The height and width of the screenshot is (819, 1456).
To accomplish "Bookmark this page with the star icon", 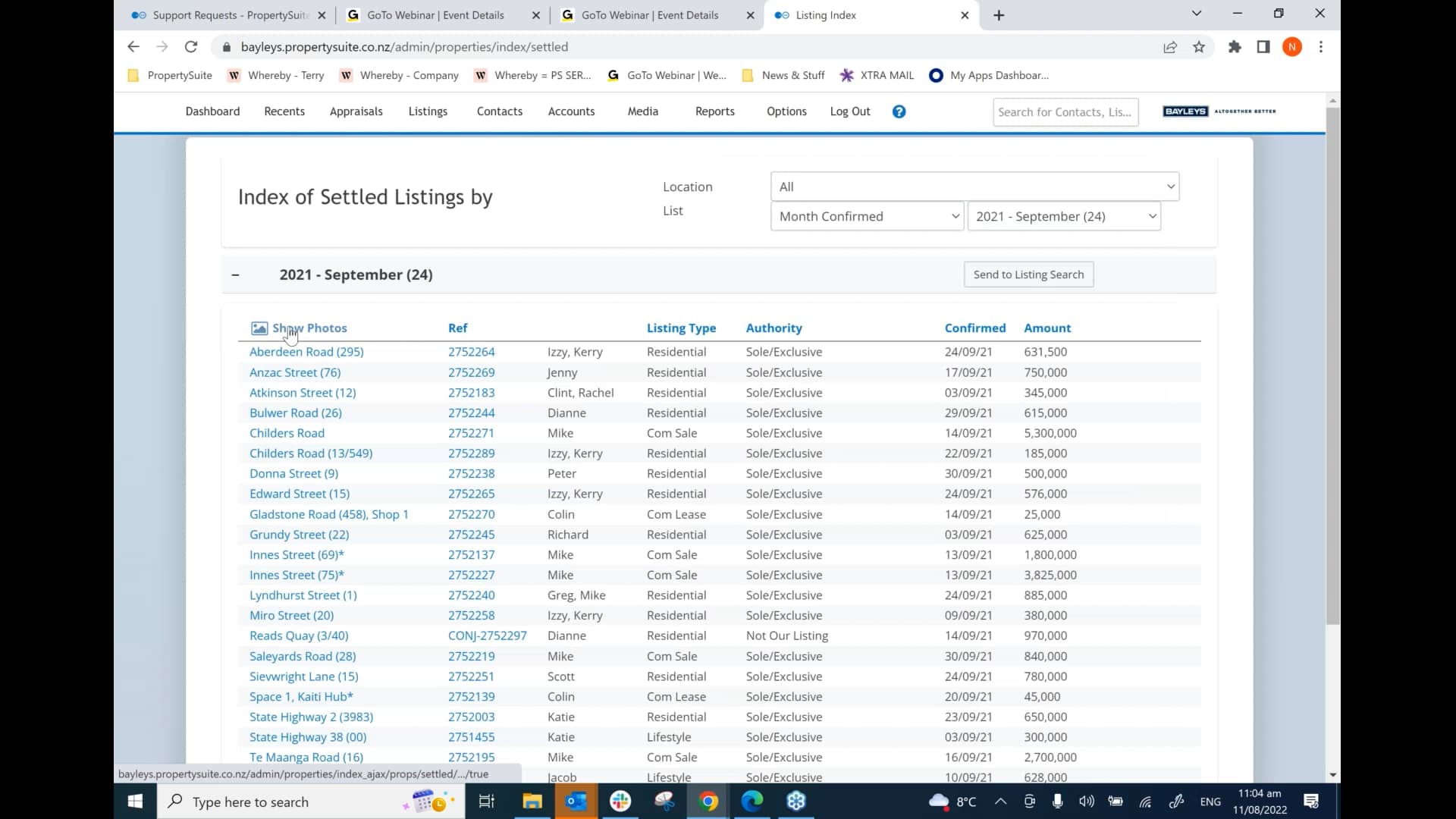I will (1199, 47).
